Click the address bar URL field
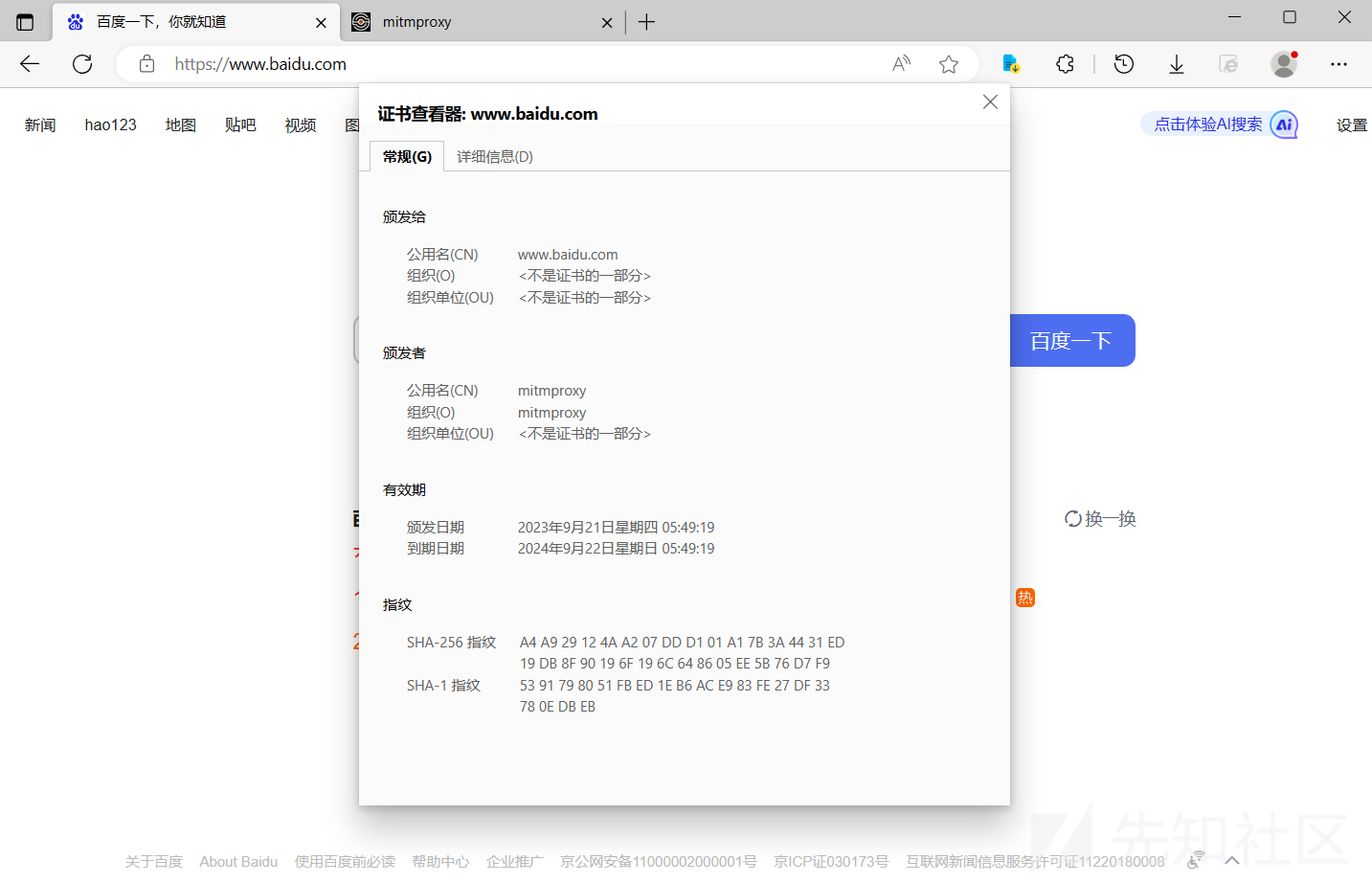Image resolution: width=1372 pixels, height=883 pixels. (517, 64)
